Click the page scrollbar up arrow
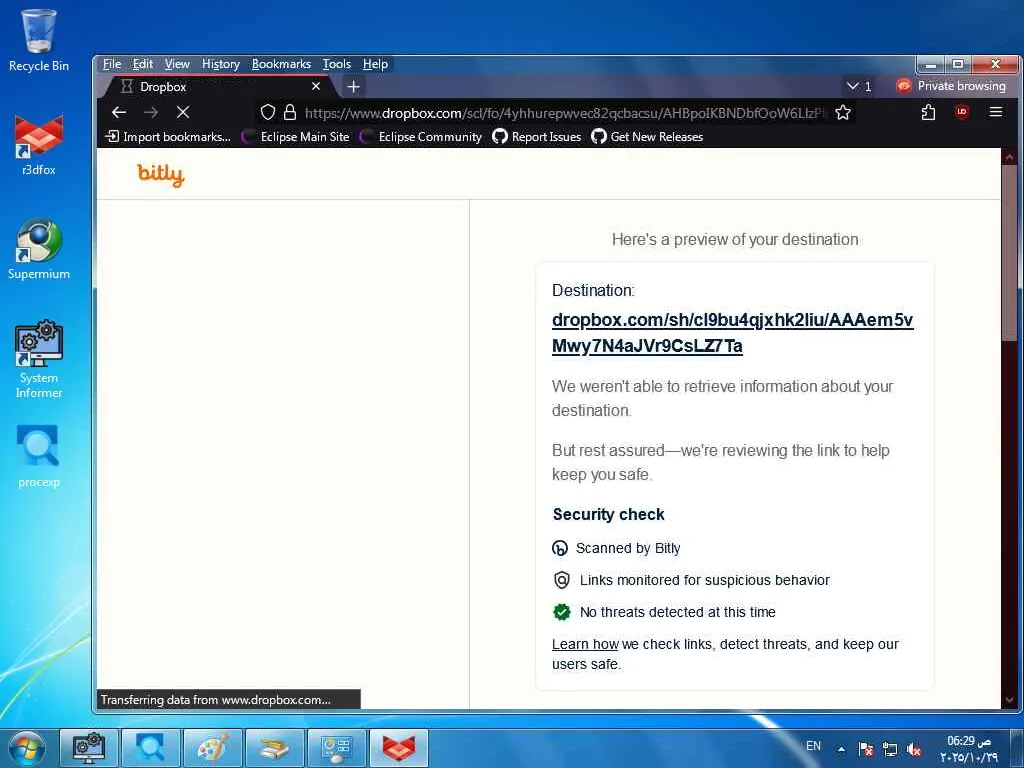This screenshot has height=768, width=1024. point(1009,157)
